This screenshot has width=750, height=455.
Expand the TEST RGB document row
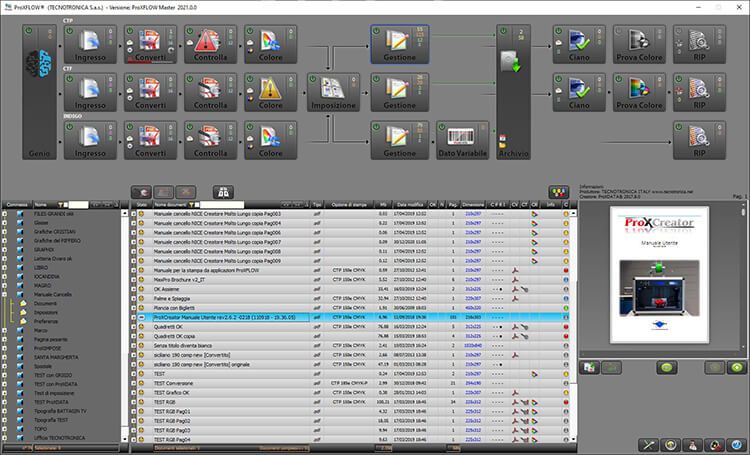point(134,402)
